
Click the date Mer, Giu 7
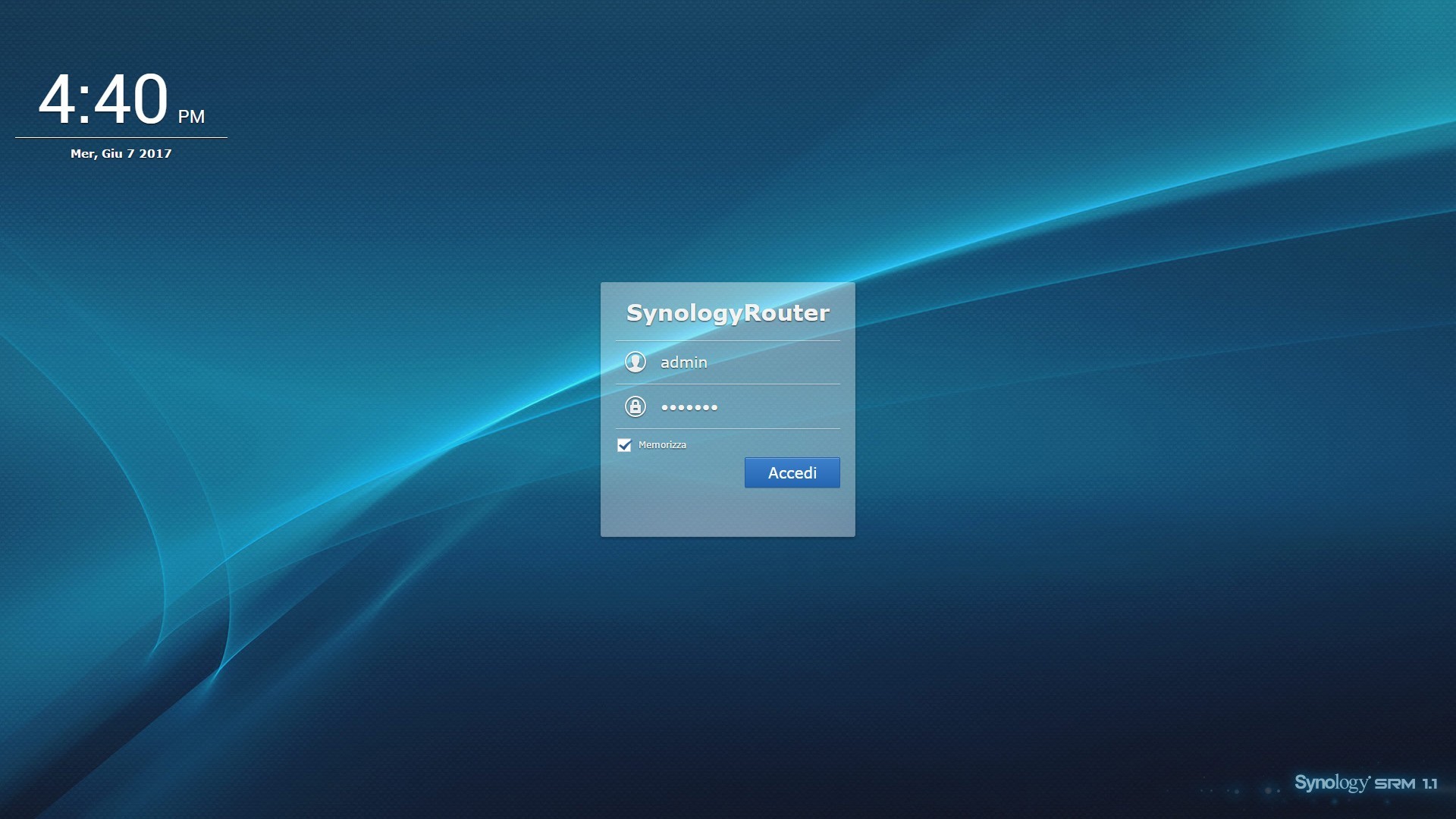click(102, 153)
